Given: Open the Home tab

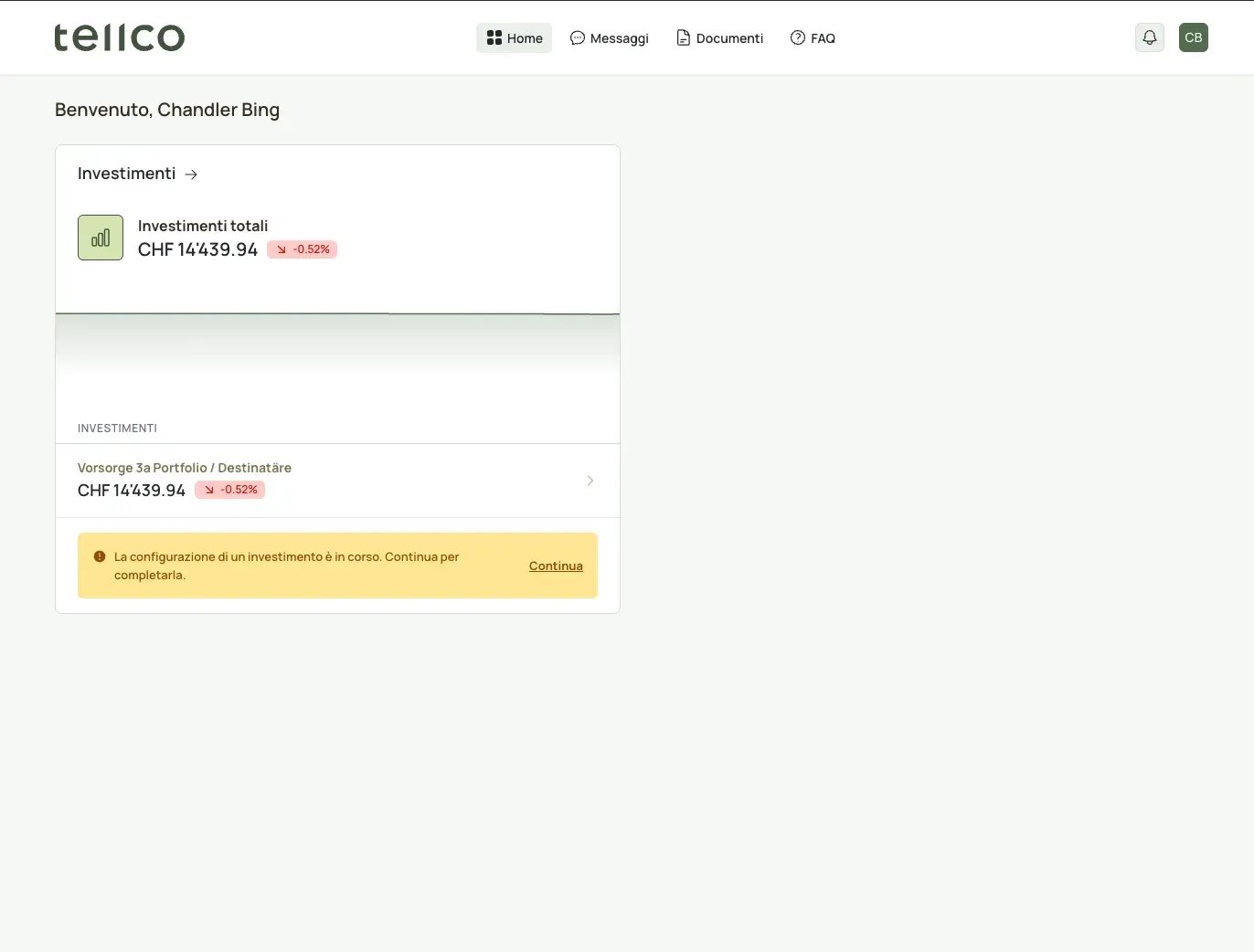Looking at the screenshot, I should [514, 37].
